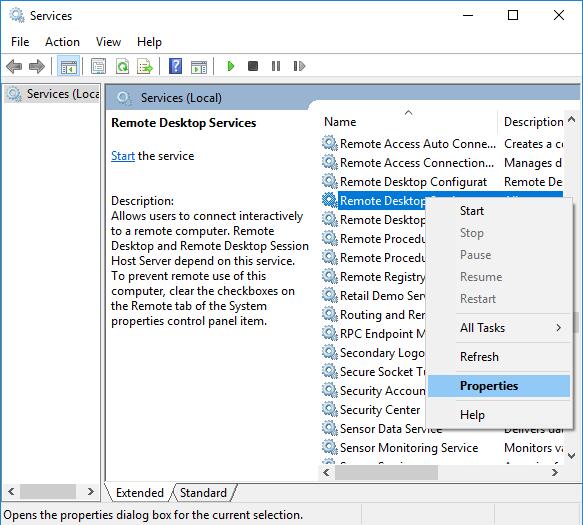Select Remote Access Auto Connection service row

click(x=442, y=144)
